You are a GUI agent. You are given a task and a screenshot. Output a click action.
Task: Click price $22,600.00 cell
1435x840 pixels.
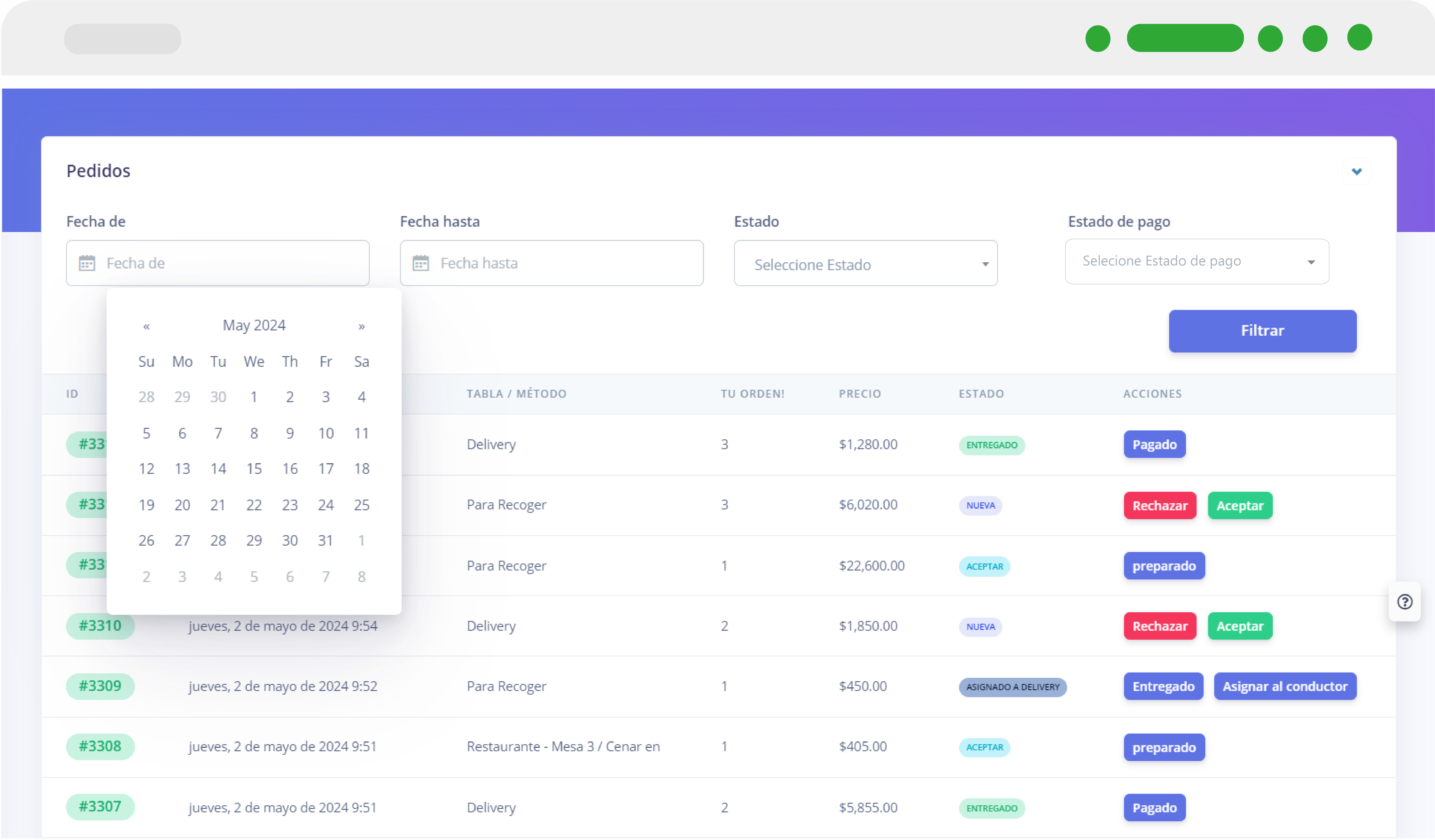coord(872,566)
